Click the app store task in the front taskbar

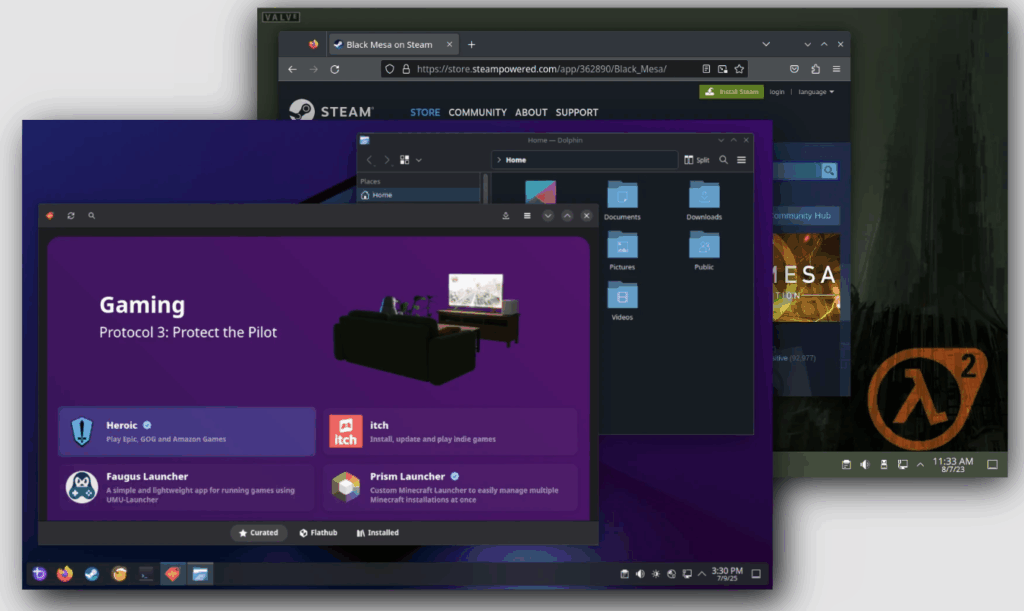[x=172, y=574]
